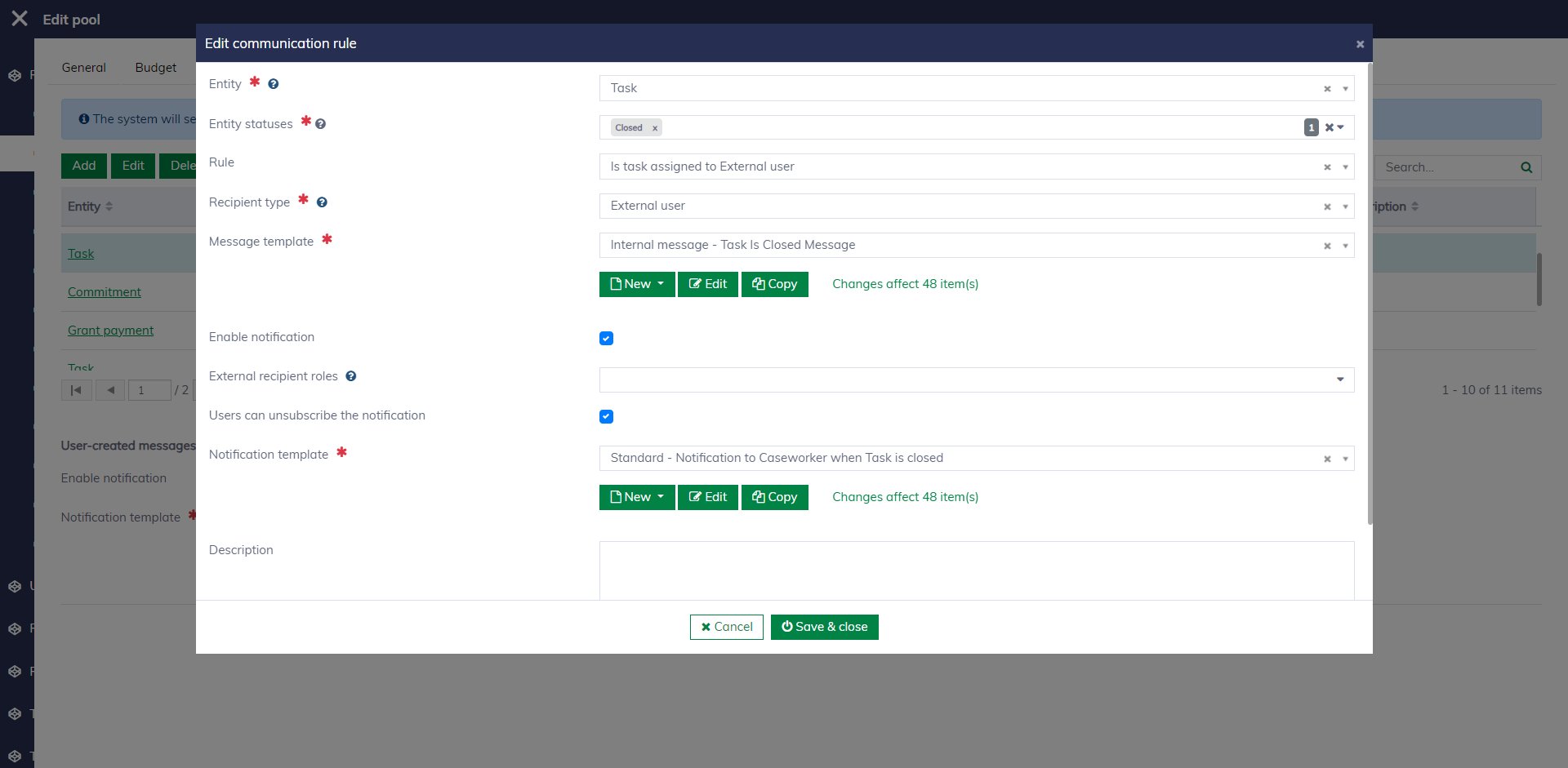This screenshot has width=1568, height=768.
Task: Clear the Message template selection
Action: click(x=1327, y=246)
